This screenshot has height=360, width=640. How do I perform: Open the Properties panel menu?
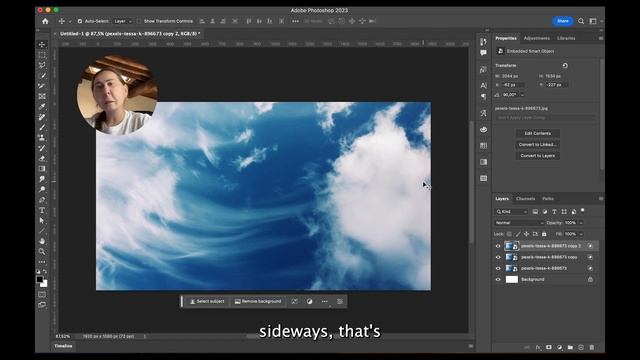pyautogui.click(x=600, y=38)
